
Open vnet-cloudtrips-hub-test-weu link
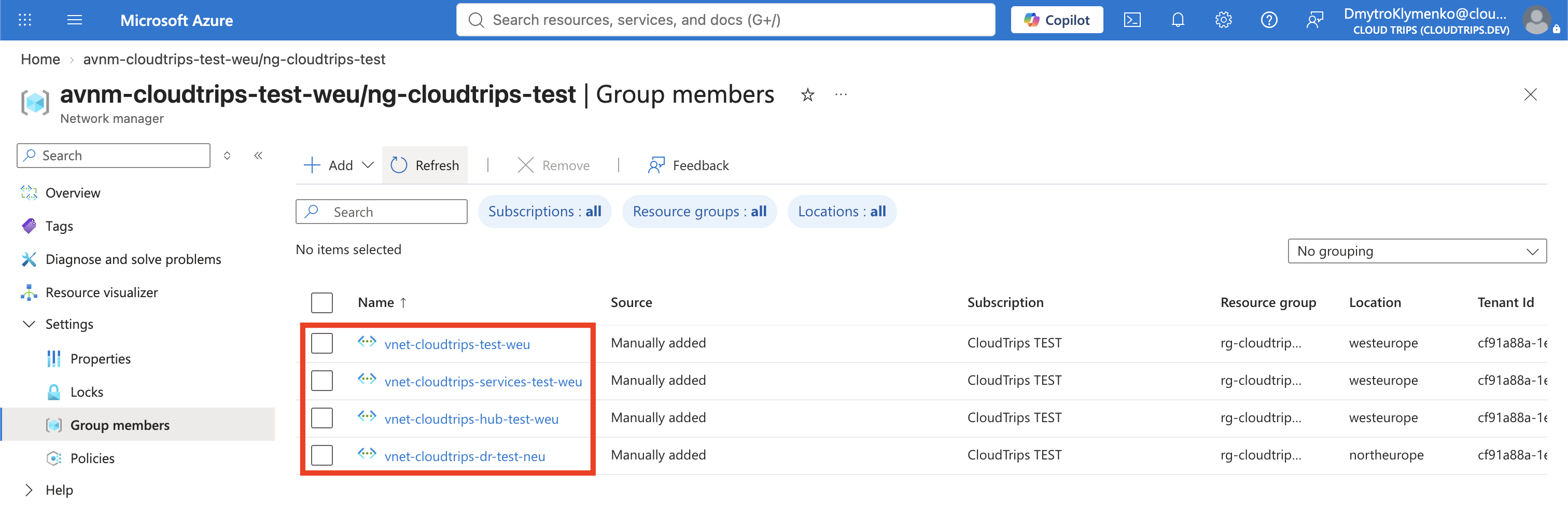pyautogui.click(x=471, y=419)
